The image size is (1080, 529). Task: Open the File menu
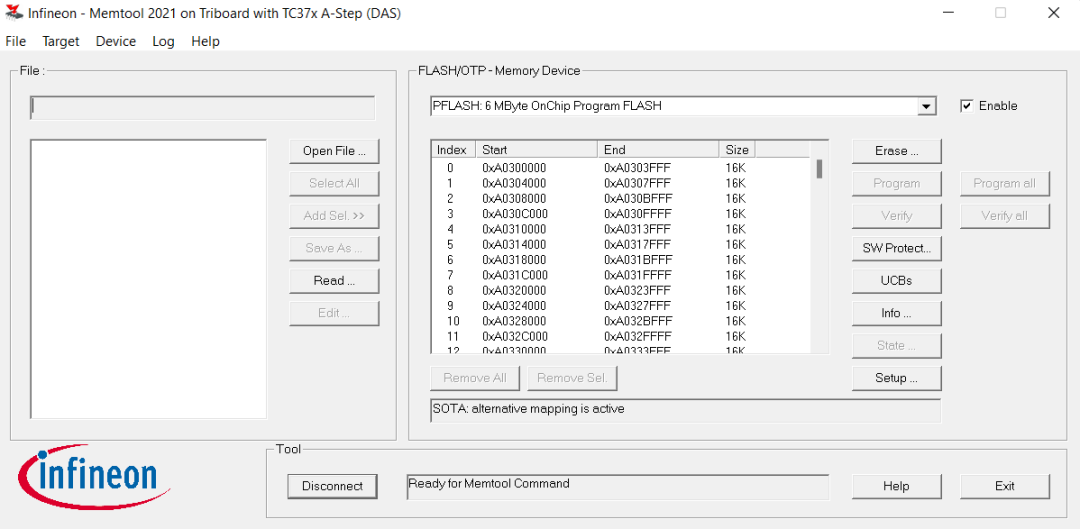click(x=15, y=41)
